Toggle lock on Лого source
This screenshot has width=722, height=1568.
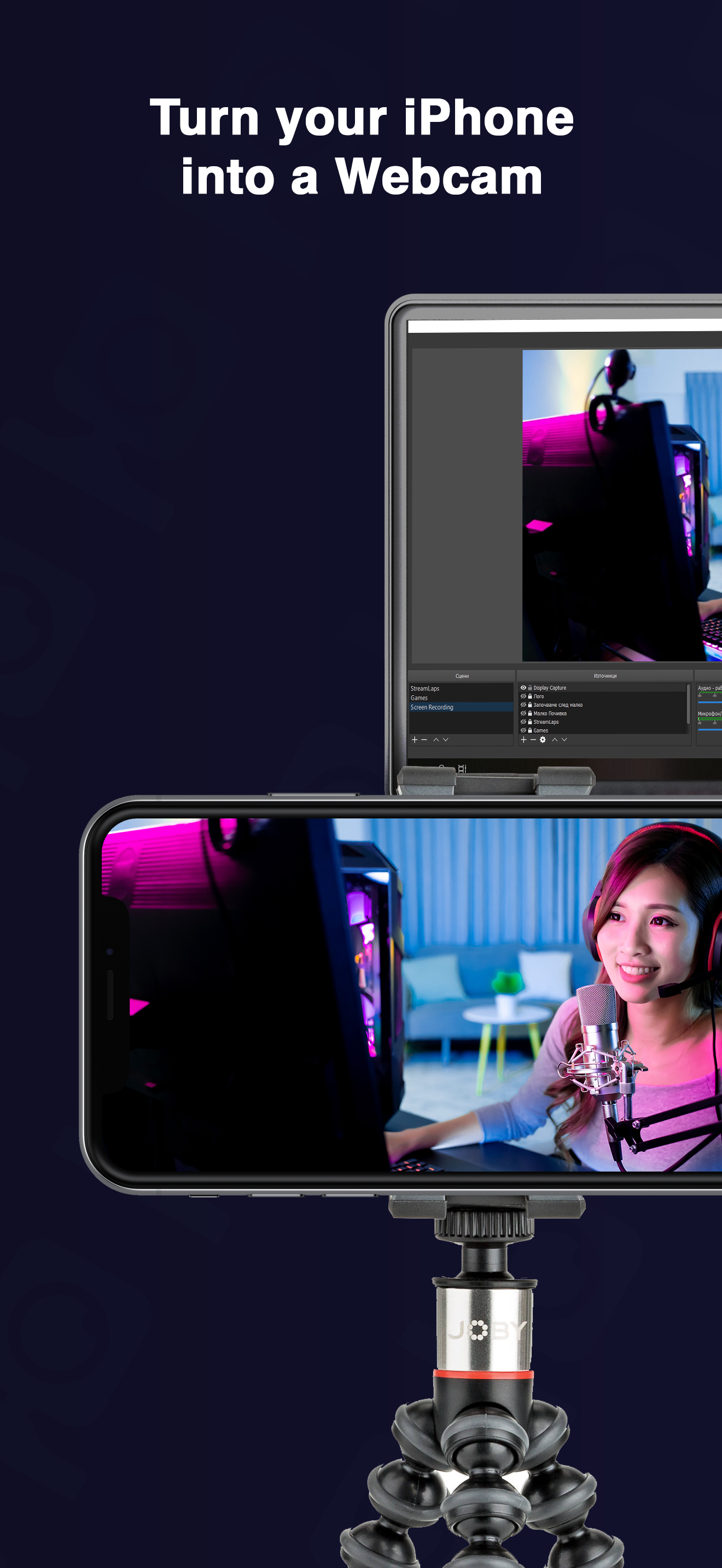coord(530,697)
